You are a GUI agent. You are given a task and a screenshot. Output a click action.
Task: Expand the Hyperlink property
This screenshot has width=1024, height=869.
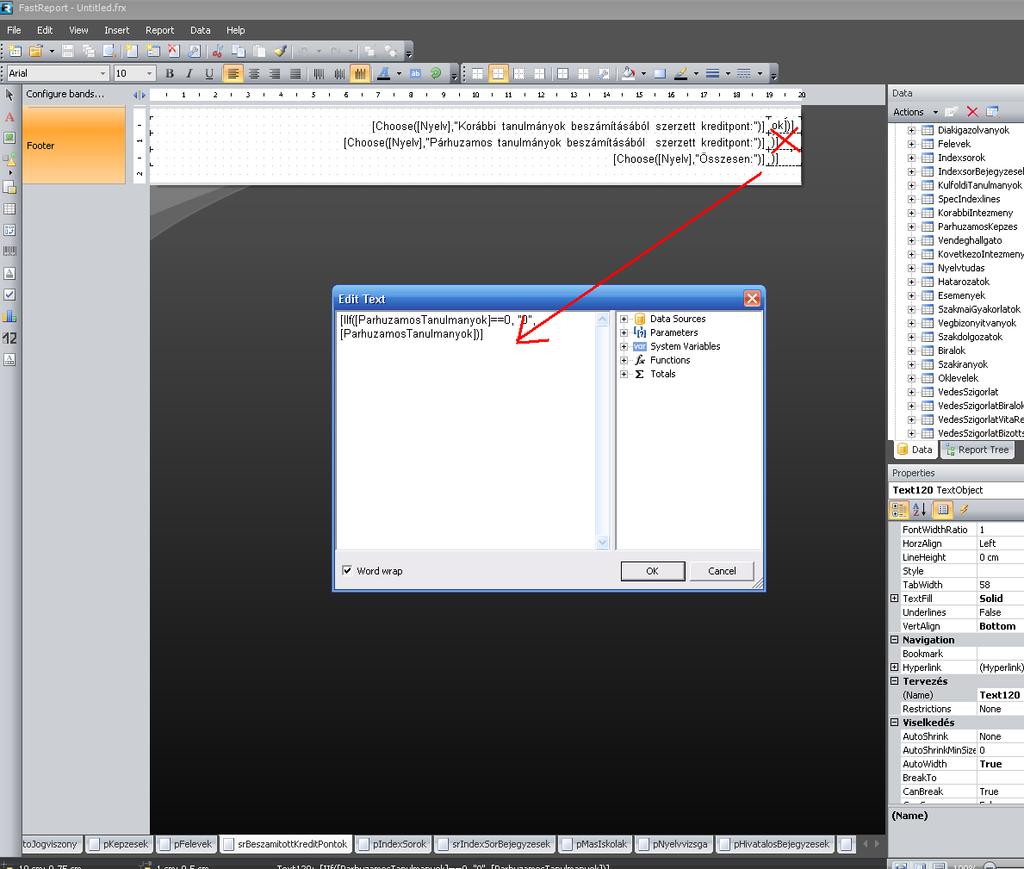[895, 667]
